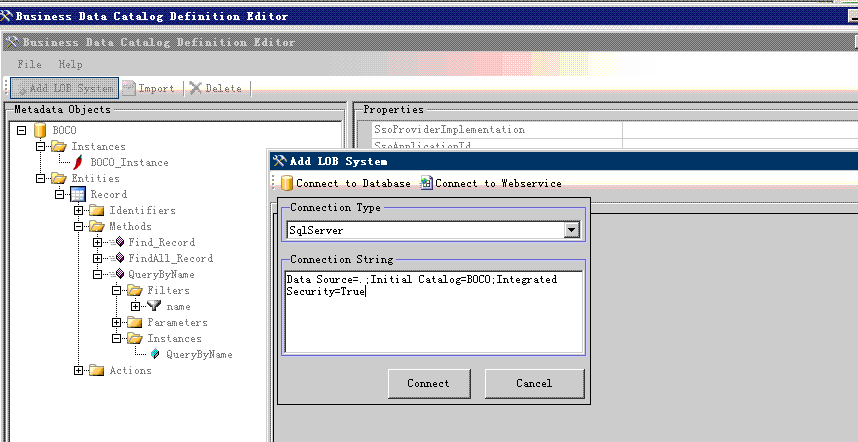
Task: Collapse the Record entity node
Action: 60,194
